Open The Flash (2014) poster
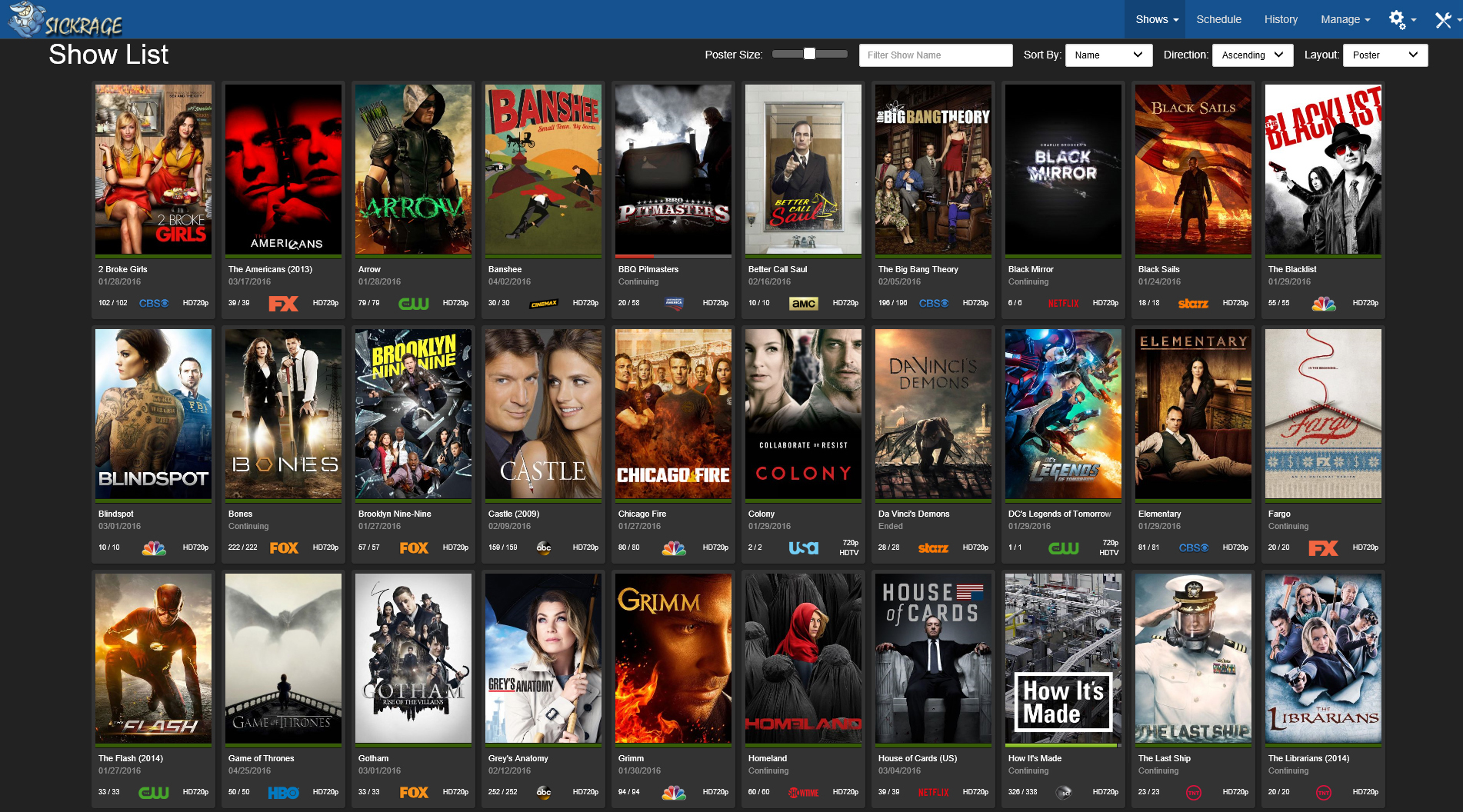1463x812 pixels. click(153, 658)
